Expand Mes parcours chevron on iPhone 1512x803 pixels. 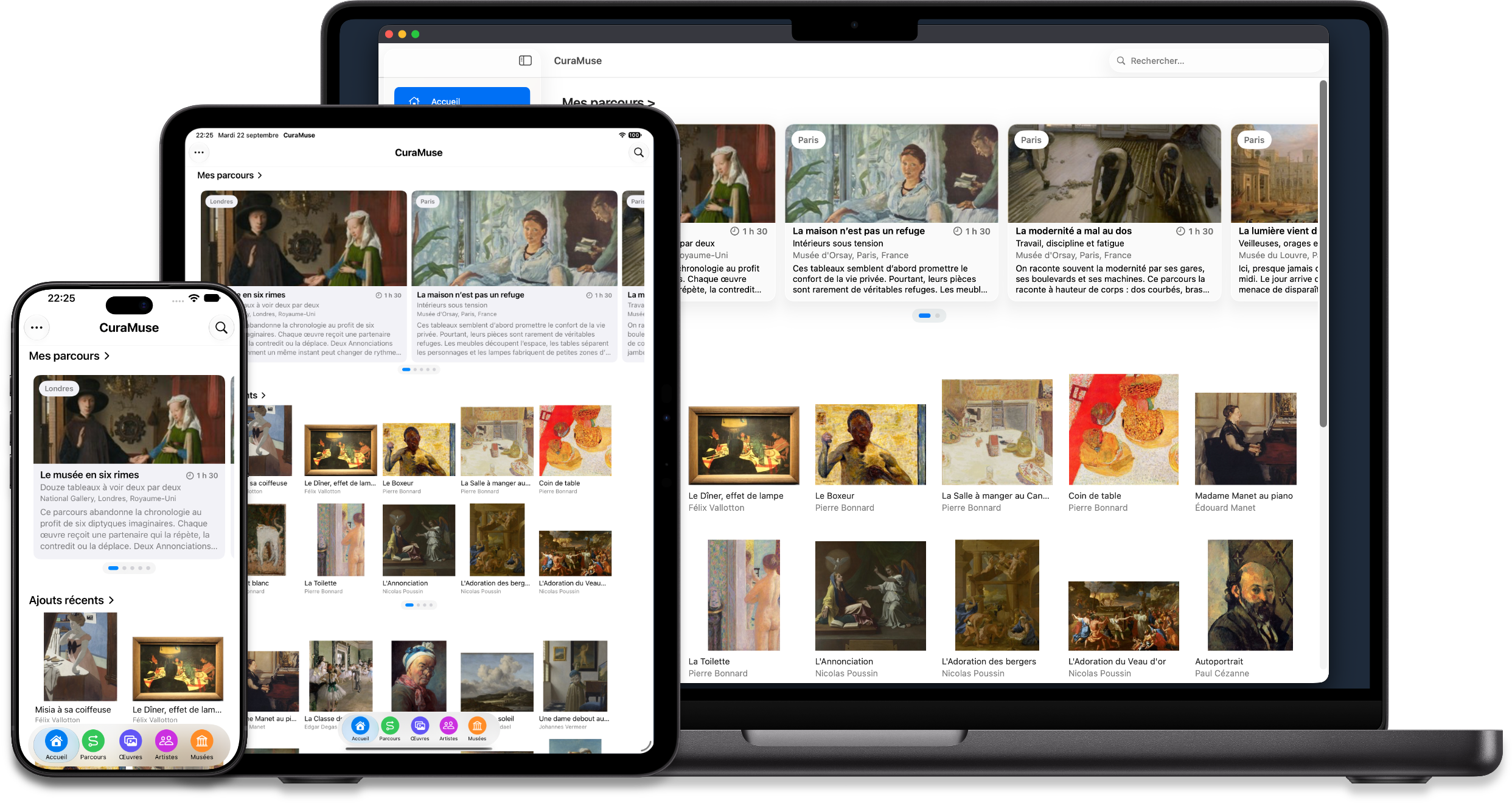[107, 356]
